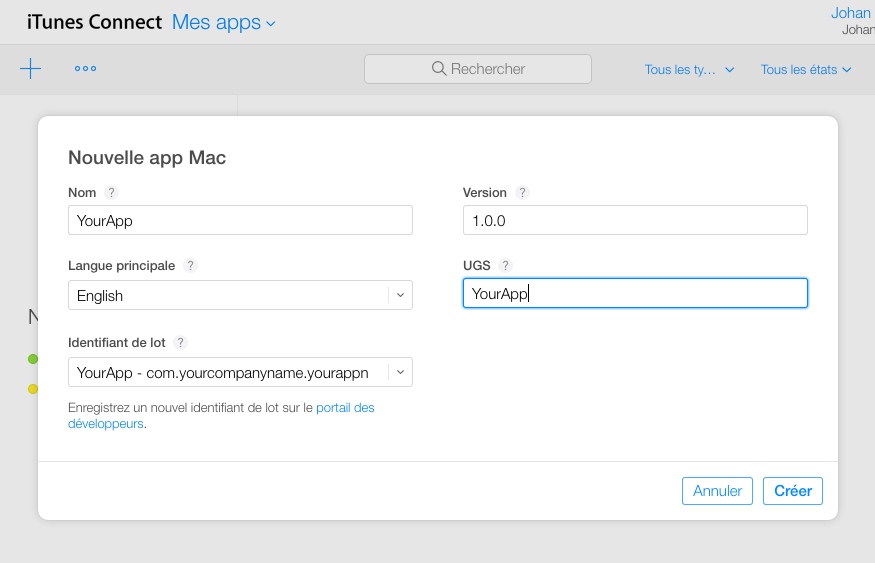Image resolution: width=875 pixels, height=563 pixels.
Task: Click the help icon beside Version
Action: tap(522, 193)
